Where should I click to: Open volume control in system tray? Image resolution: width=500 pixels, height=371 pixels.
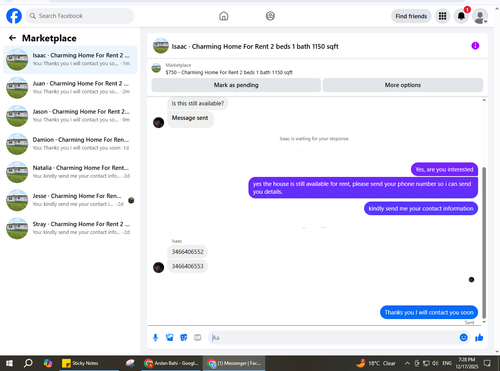(x=435, y=363)
